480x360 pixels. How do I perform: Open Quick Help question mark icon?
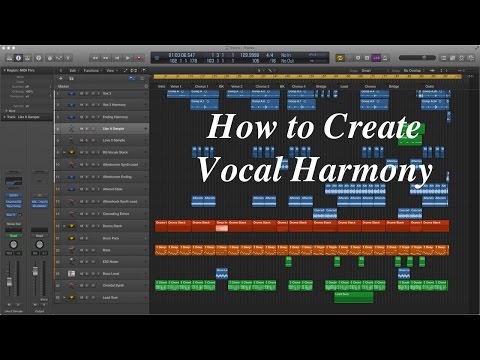39,58
